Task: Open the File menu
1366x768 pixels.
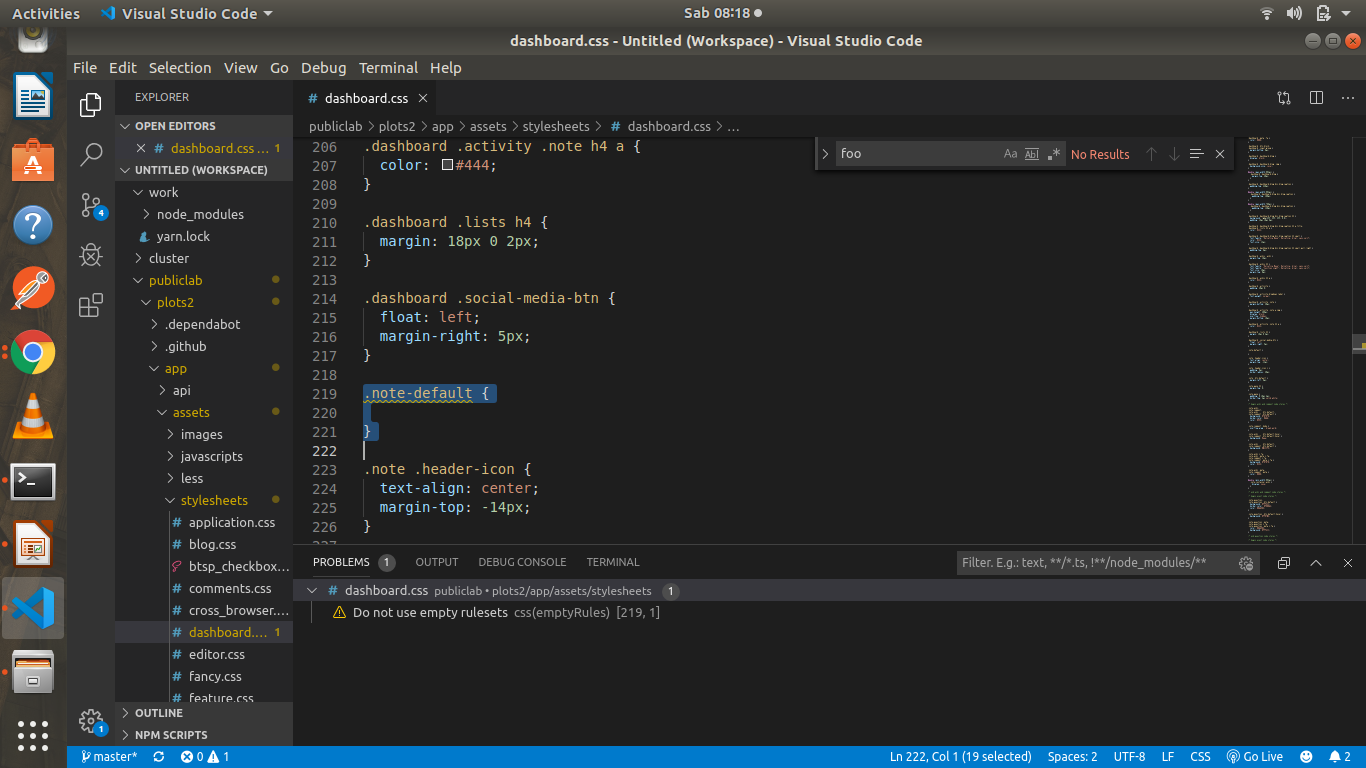Action: (x=85, y=68)
